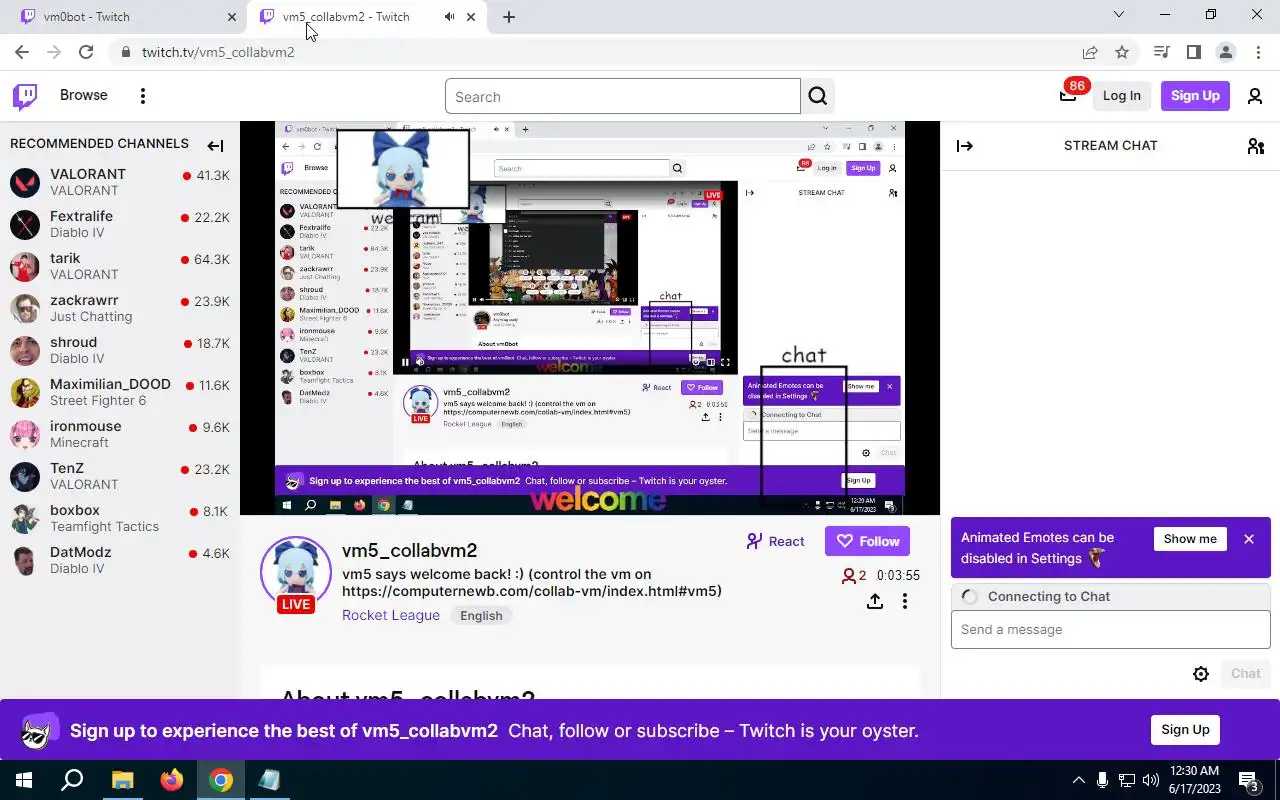Open Chrome tab search dropdown

click(1119, 14)
